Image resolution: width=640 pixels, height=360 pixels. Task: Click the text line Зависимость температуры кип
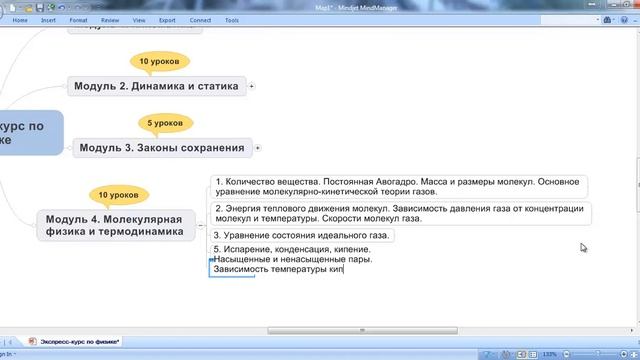(279, 269)
